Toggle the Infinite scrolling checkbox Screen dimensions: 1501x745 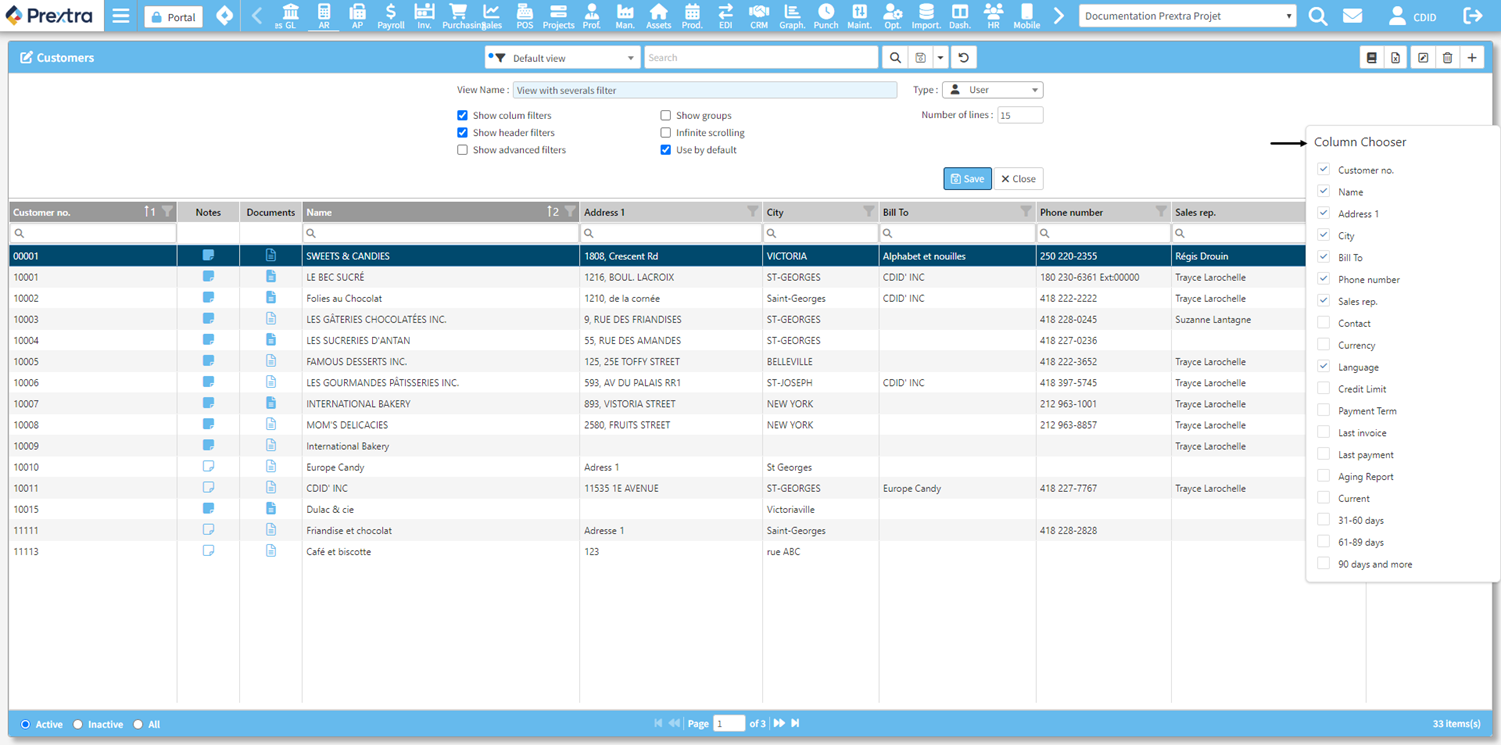click(x=665, y=133)
